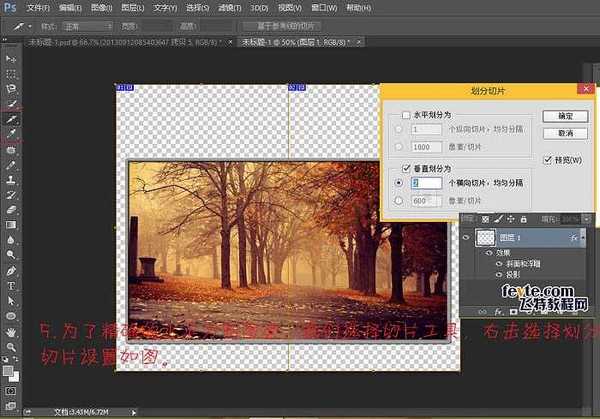Select the Eyedropper tool
This screenshot has width=600, height=419.
[x=11, y=131]
